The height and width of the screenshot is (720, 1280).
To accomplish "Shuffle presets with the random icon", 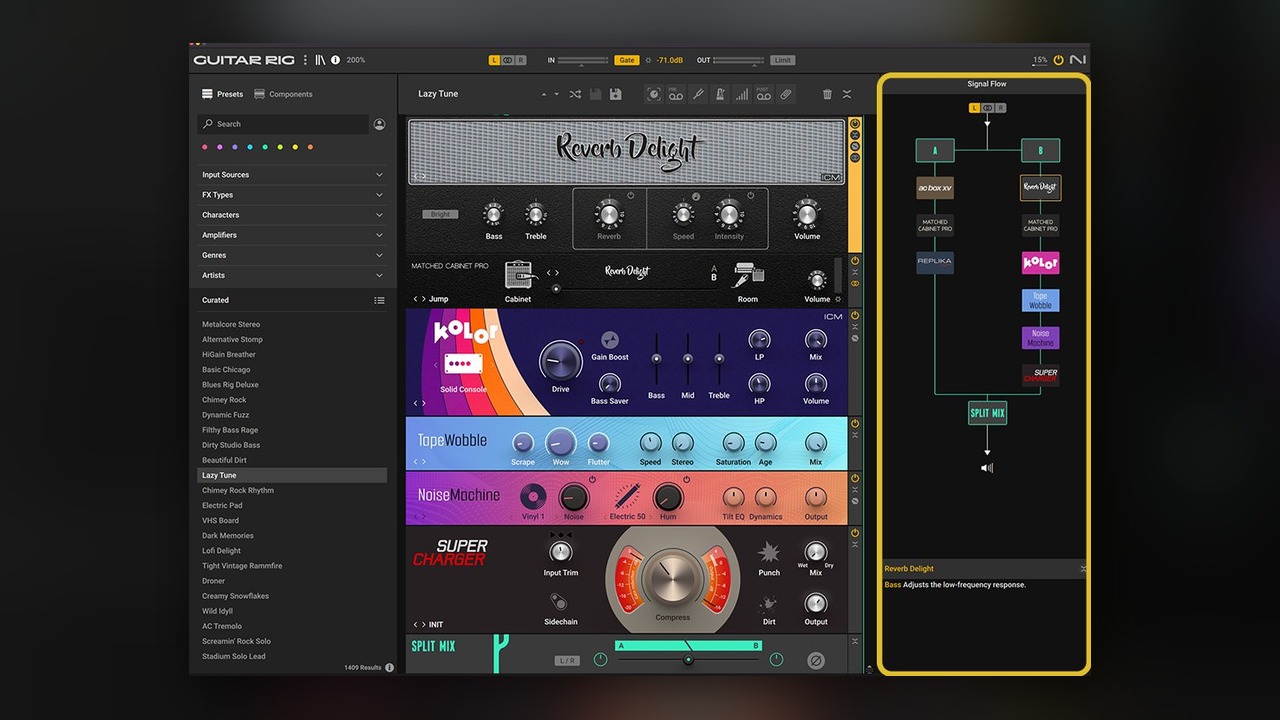I will pos(575,94).
